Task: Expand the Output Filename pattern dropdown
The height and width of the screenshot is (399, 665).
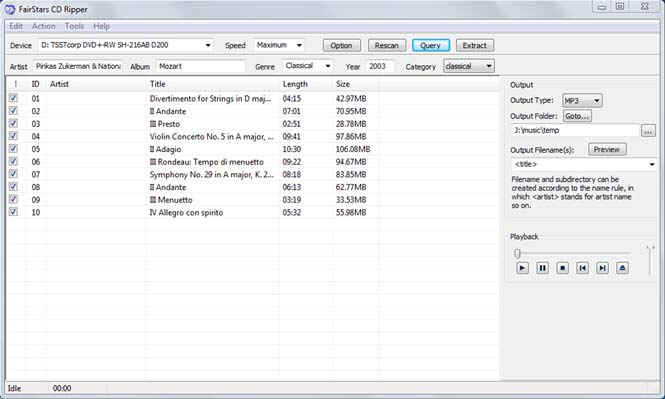Action: pyautogui.click(x=652, y=165)
